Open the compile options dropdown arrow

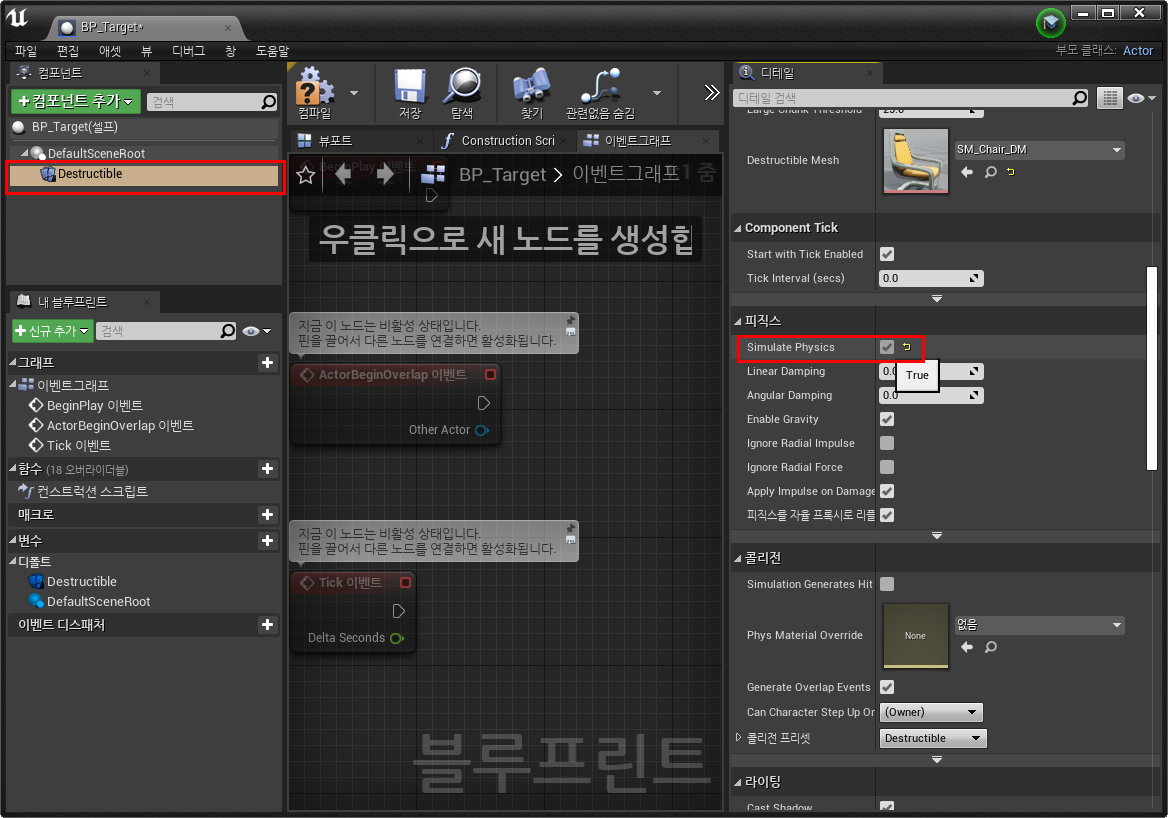[354, 93]
